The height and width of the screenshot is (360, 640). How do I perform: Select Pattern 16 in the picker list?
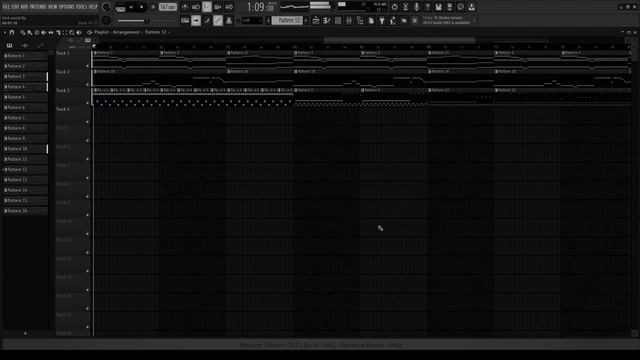click(25, 211)
